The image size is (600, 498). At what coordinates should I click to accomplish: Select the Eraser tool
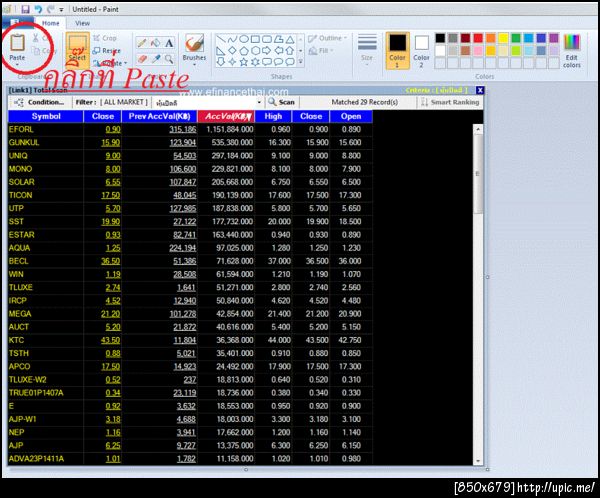pos(142,59)
